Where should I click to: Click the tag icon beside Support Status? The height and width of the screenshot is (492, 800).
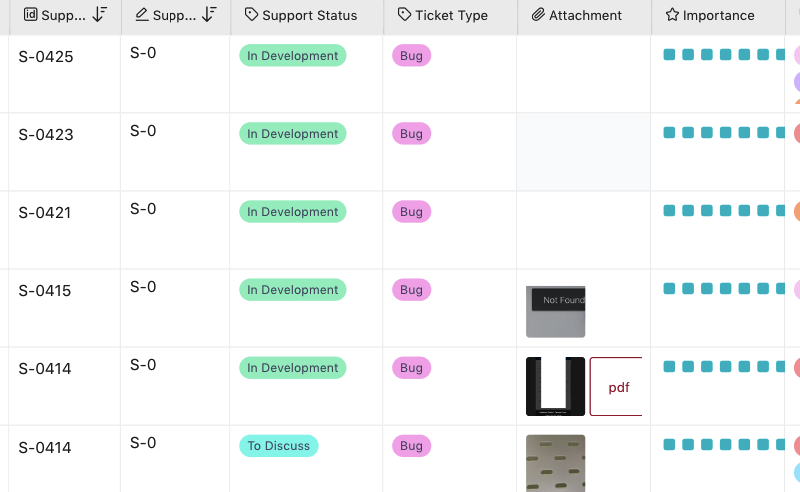pos(251,15)
